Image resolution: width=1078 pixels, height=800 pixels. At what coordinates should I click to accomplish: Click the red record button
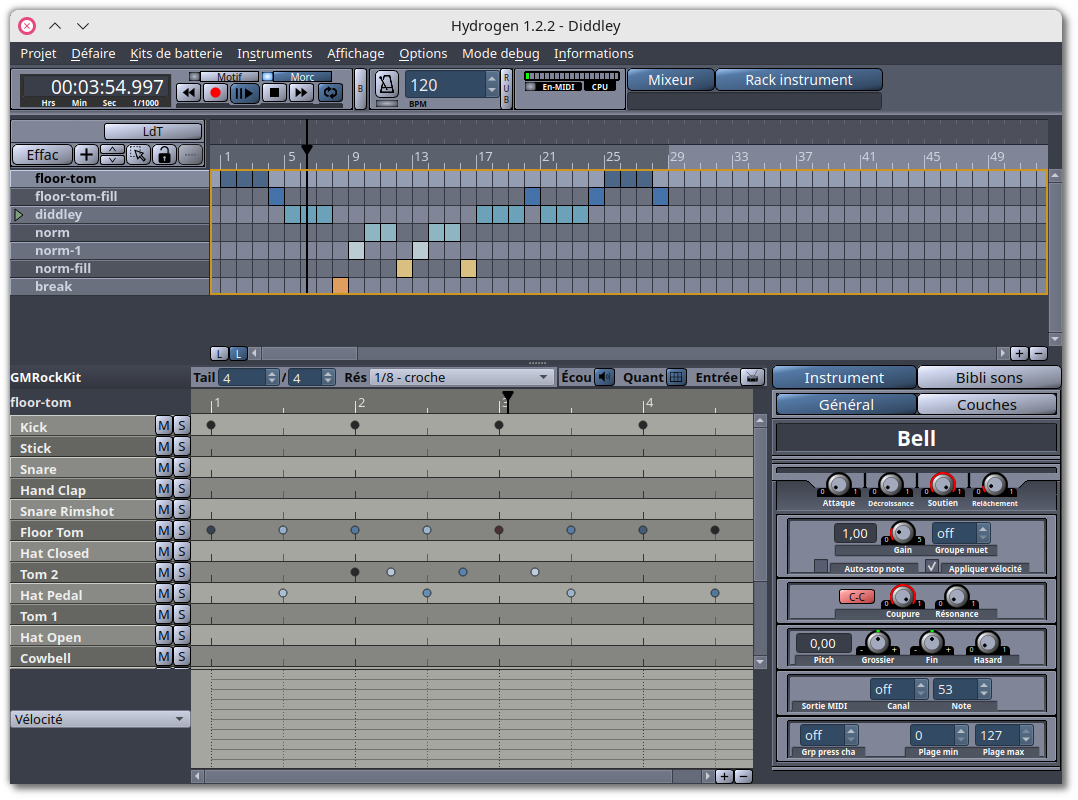(215, 93)
